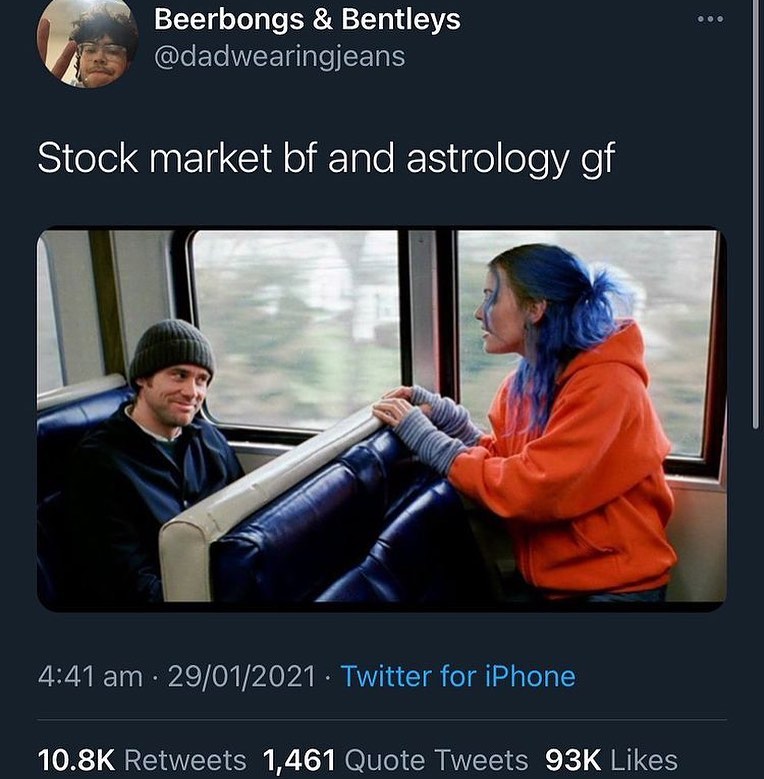
Task: Open the three-dot more options menu
Action: pos(710,19)
